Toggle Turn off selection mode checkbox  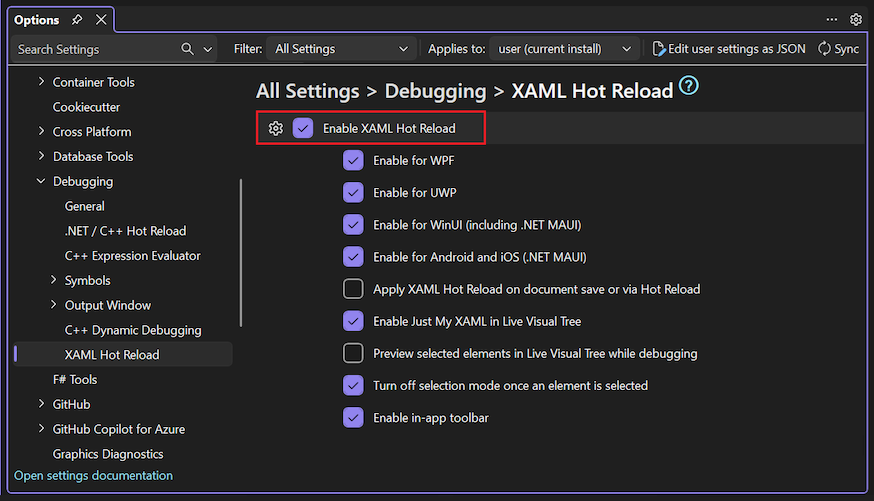(353, 386)
